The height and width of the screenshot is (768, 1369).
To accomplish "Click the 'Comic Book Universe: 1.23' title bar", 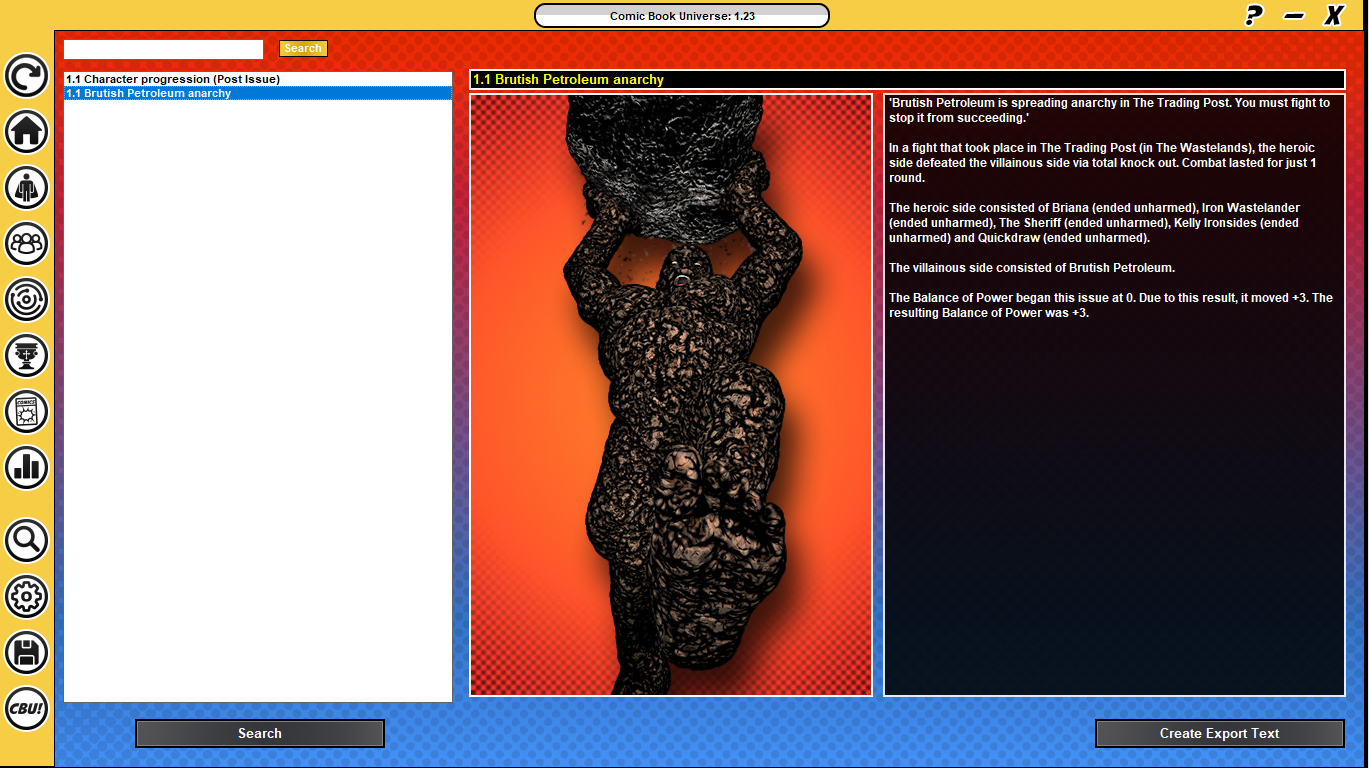I will (x=682, y=15).
